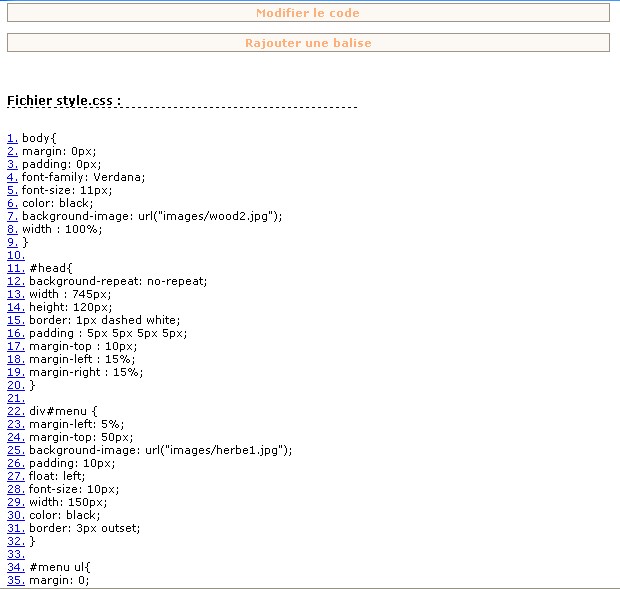
Task: Click line 15 link for dashed white border
Action: pyautogui.click(x=15, y=320)
